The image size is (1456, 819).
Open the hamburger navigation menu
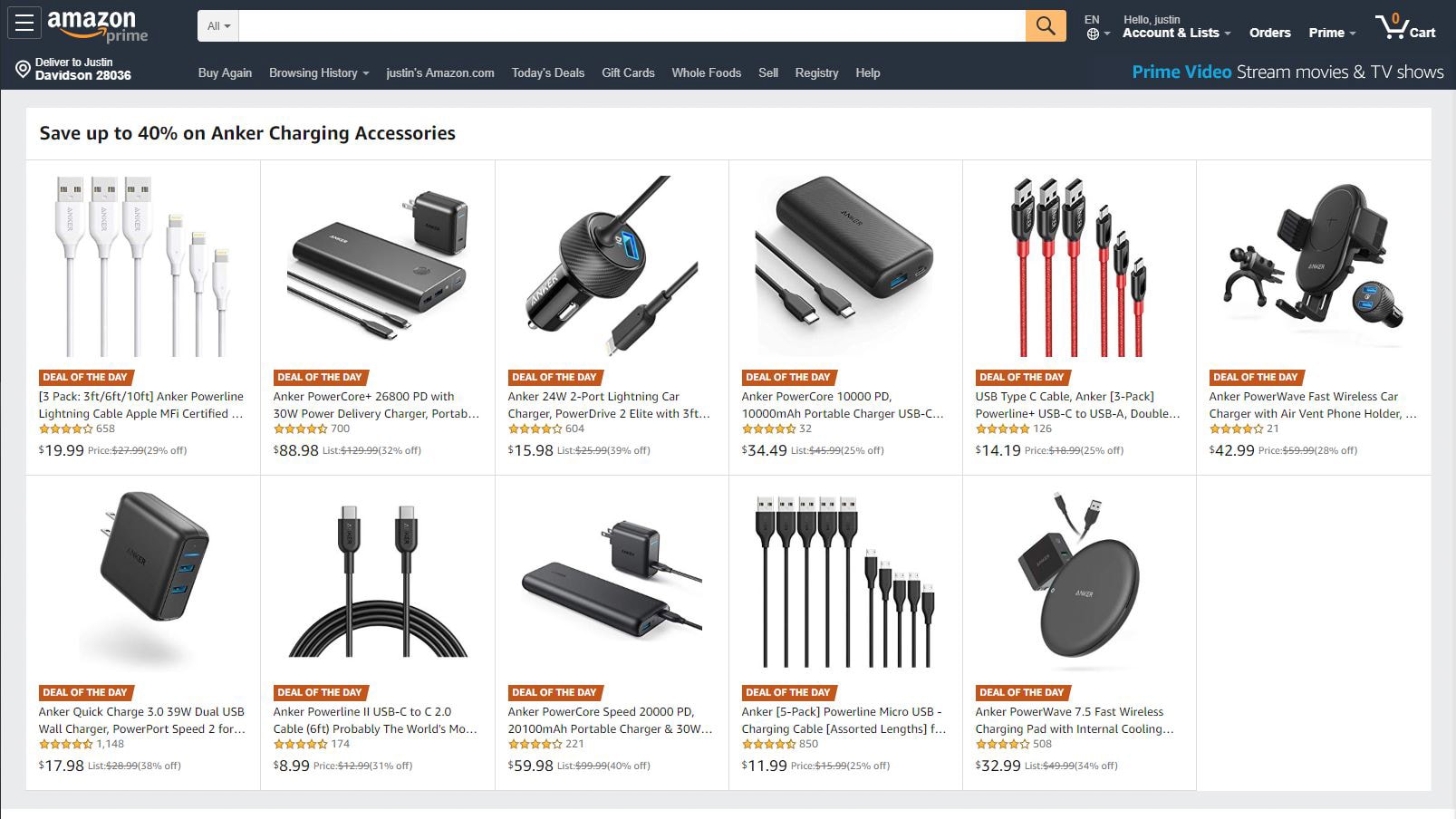24,24
